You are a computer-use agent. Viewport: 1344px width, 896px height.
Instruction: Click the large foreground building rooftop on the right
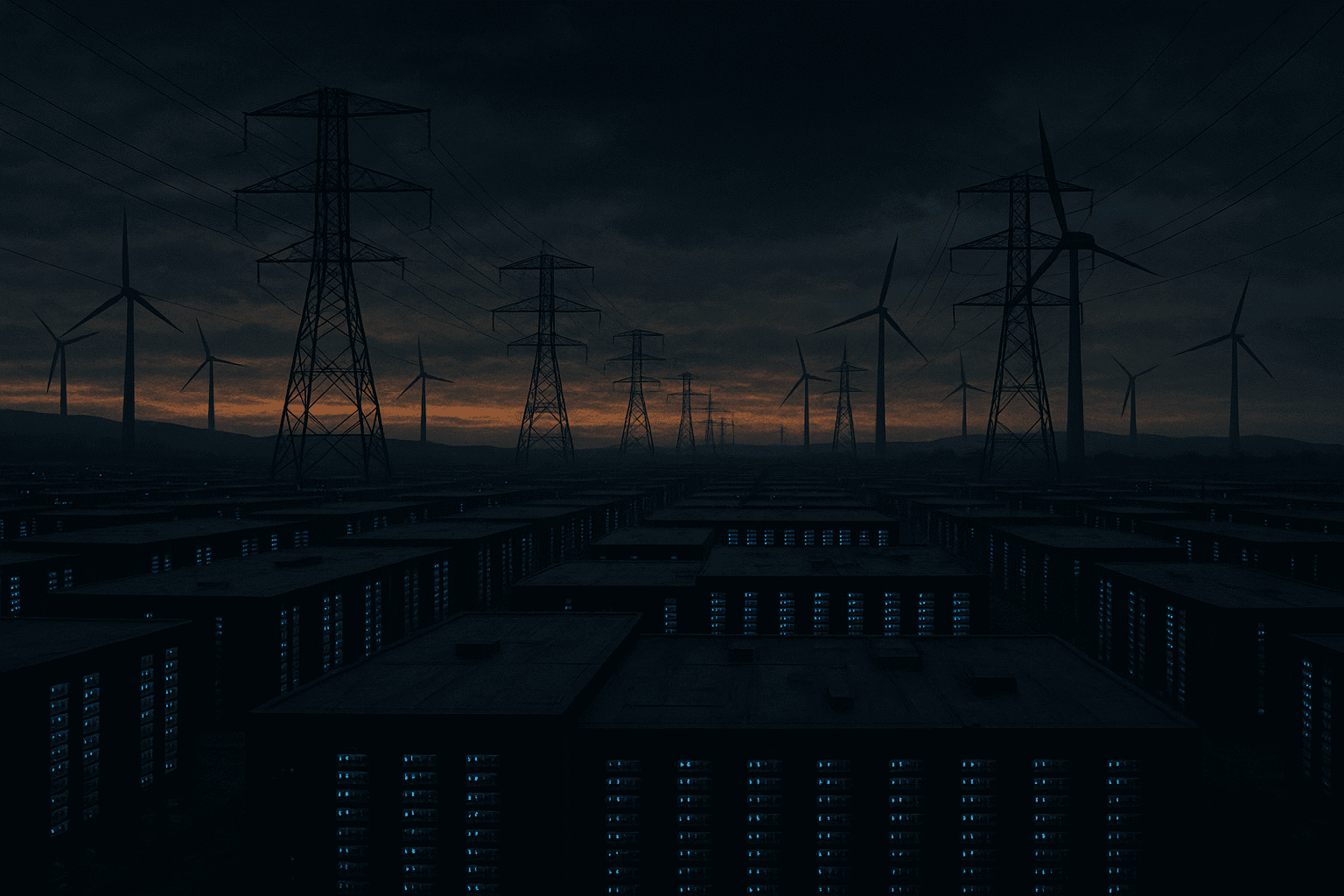coord(884,682)
